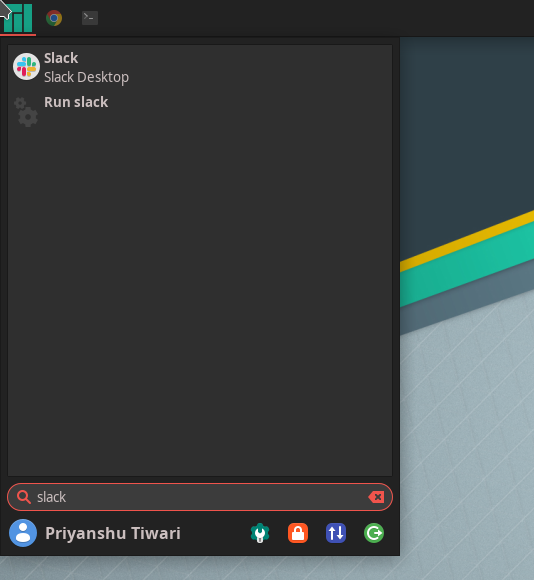Image resolution: width=534 pixels, height=580 pixels.
Task: Click the blue user avatar icon
Action: 23,533
